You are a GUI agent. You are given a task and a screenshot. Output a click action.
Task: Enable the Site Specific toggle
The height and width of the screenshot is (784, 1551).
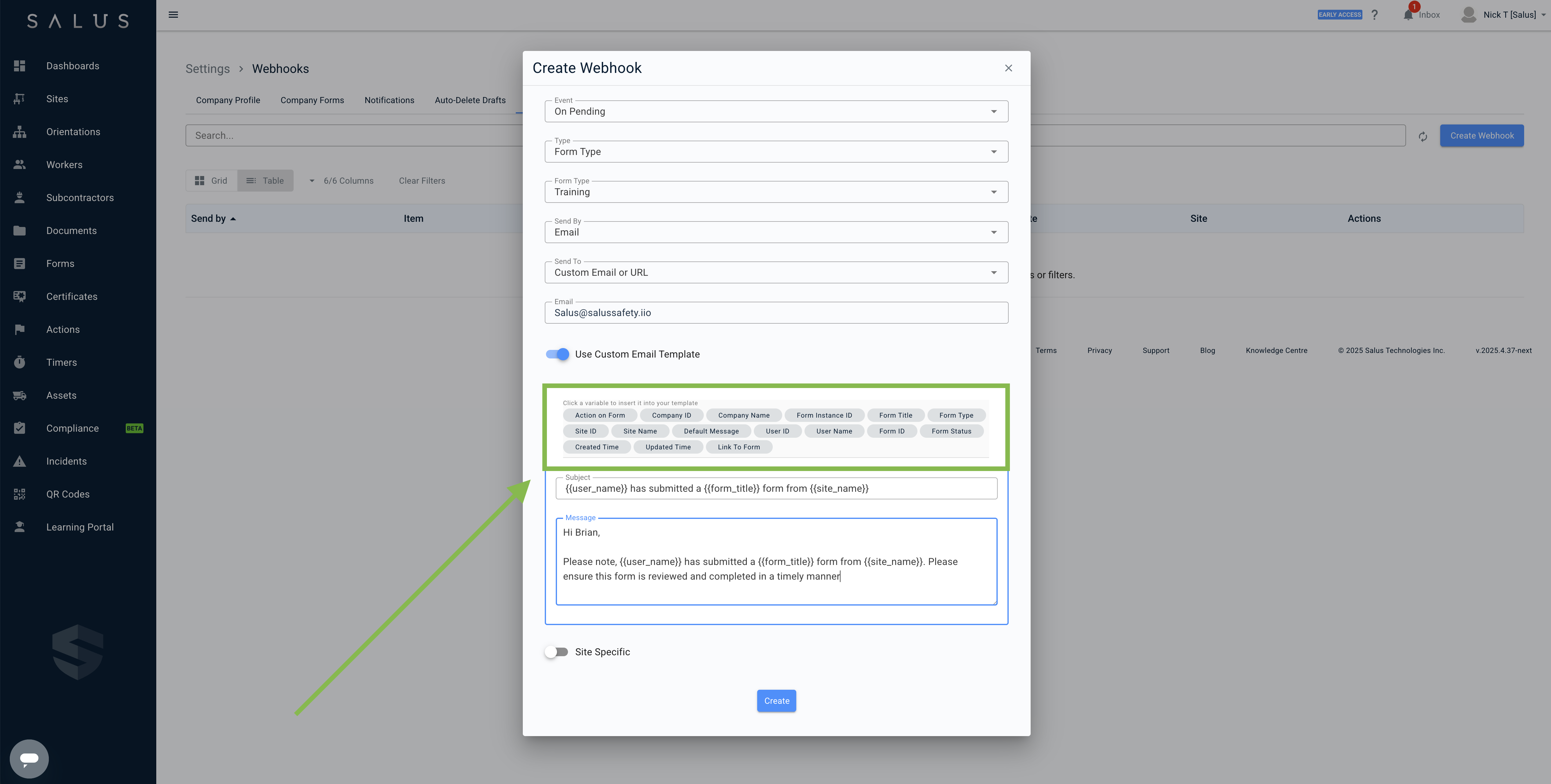[x=556, y=652]
